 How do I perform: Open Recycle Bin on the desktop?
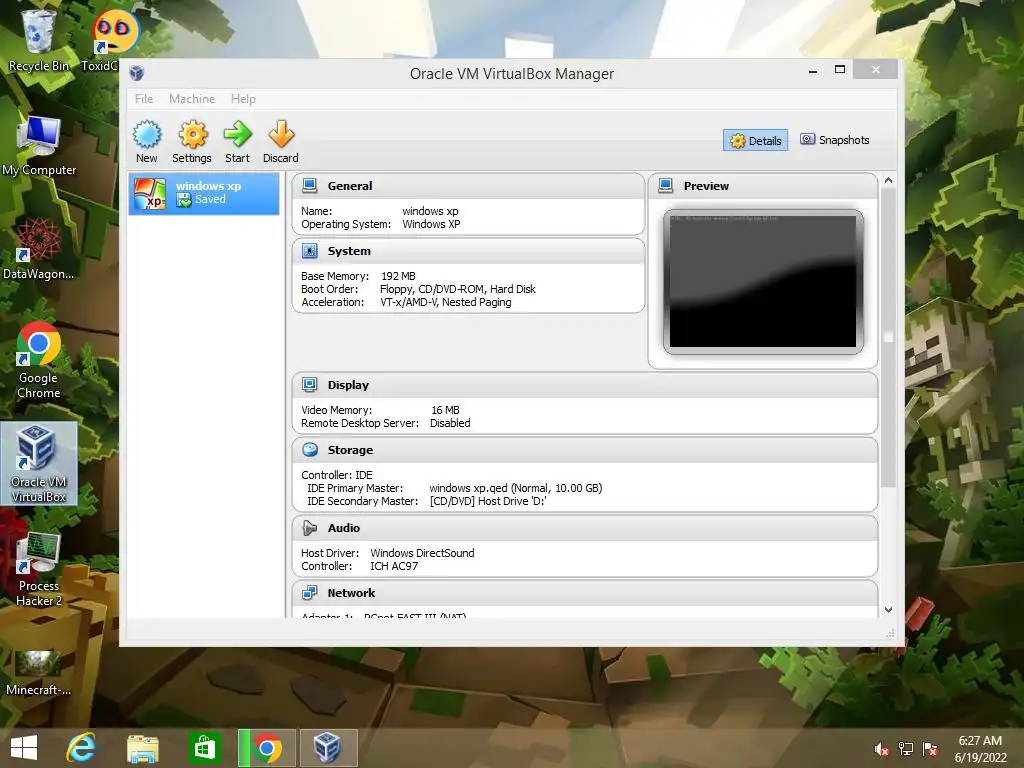click(x=39, y=40)
